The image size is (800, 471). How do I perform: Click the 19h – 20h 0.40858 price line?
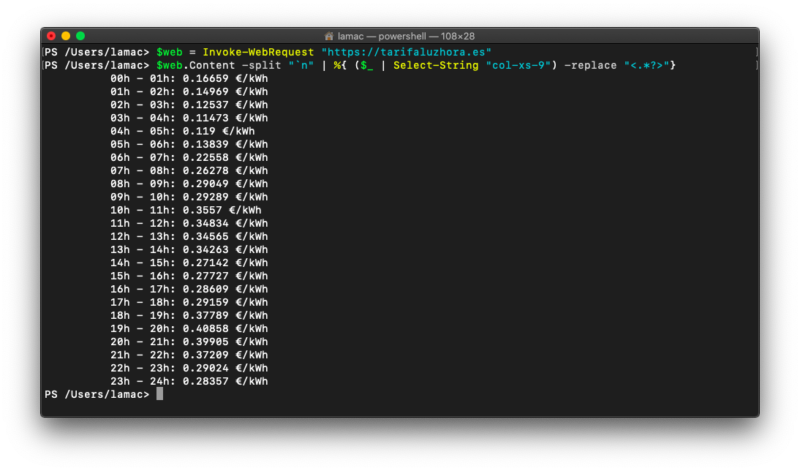[189, 329]
